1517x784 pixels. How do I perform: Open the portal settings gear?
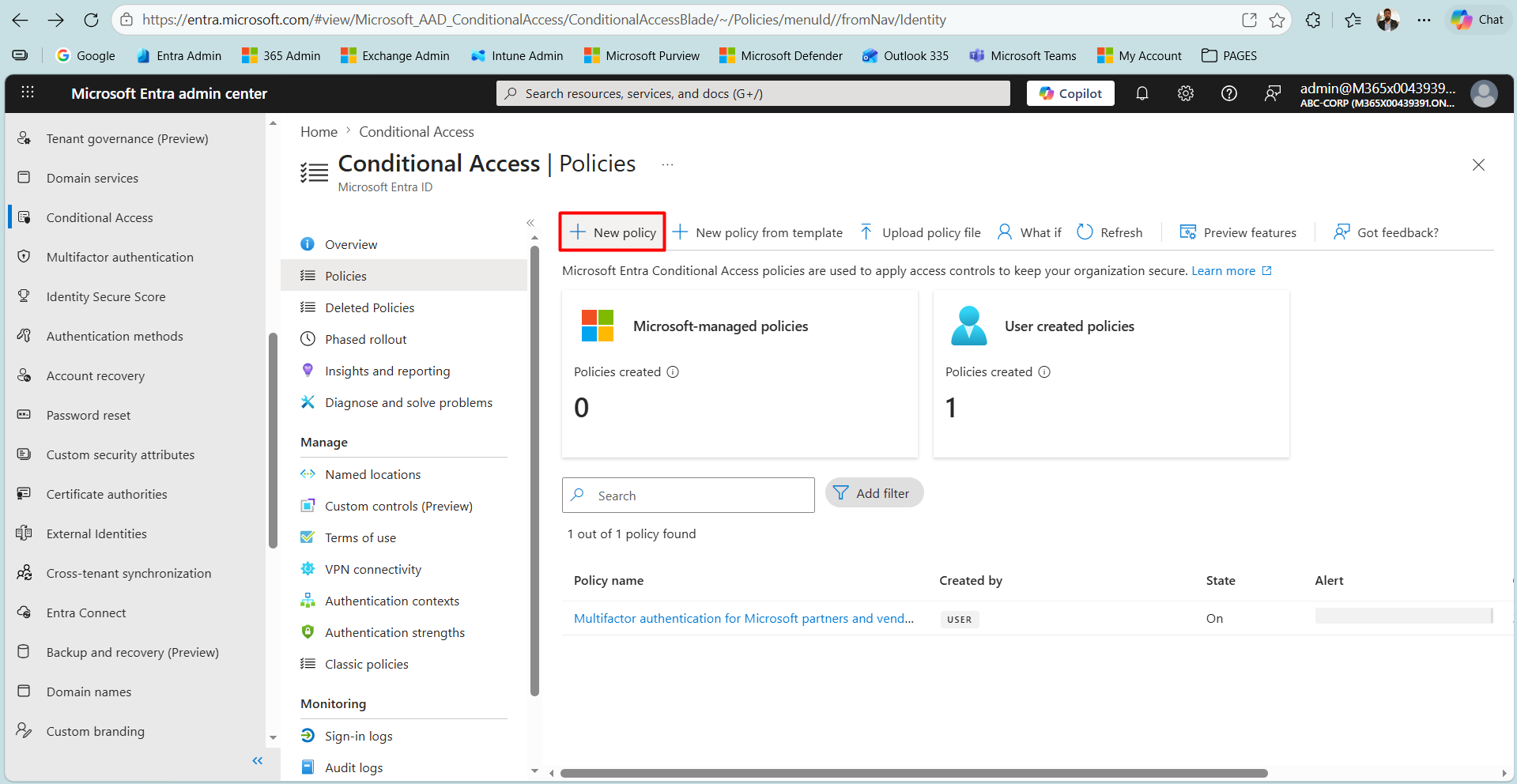1186,93
